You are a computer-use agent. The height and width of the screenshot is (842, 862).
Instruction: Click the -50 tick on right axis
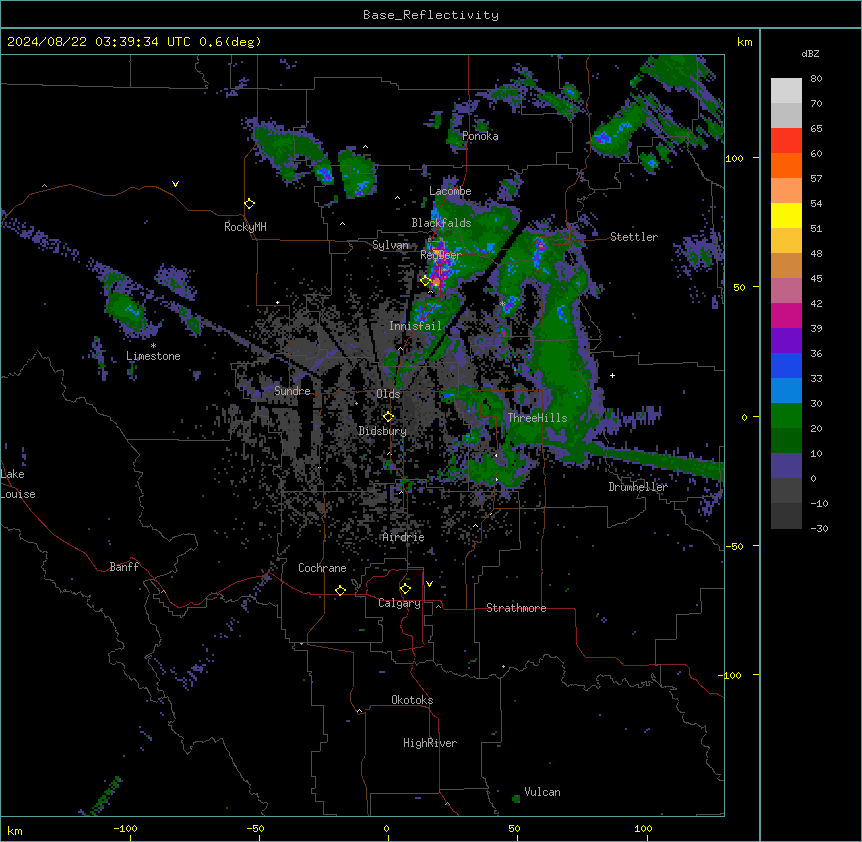coord(734,546)
